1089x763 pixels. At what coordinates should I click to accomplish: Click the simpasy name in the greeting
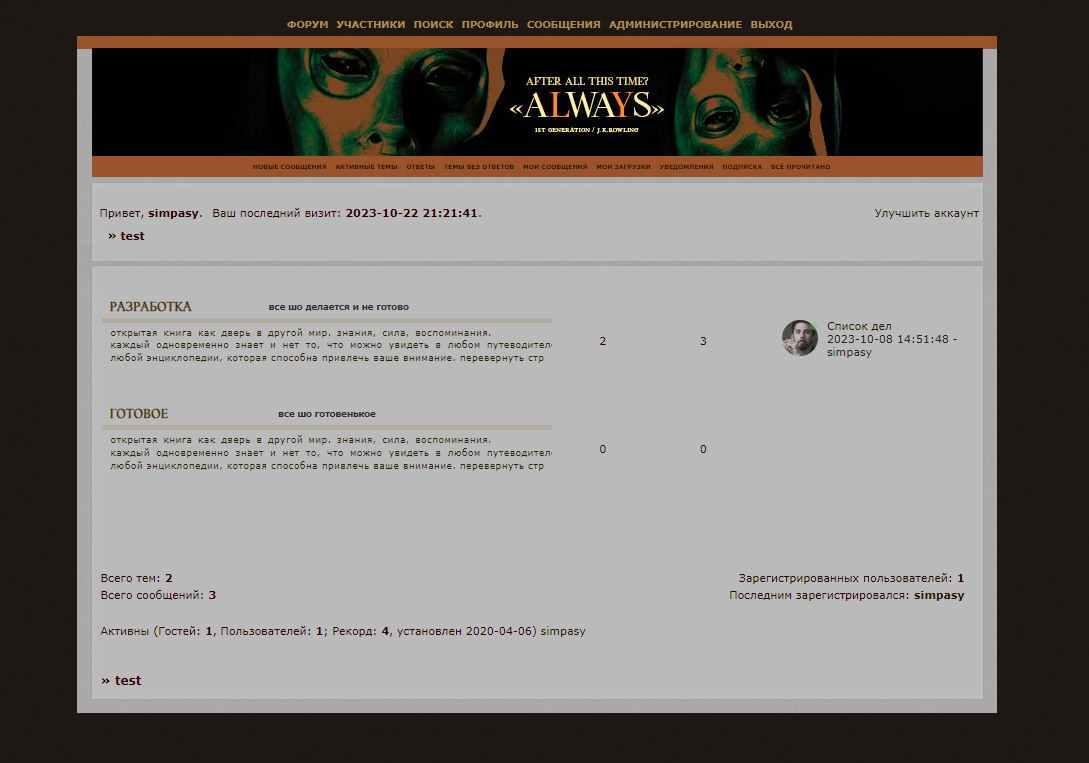tap(173, 213)
